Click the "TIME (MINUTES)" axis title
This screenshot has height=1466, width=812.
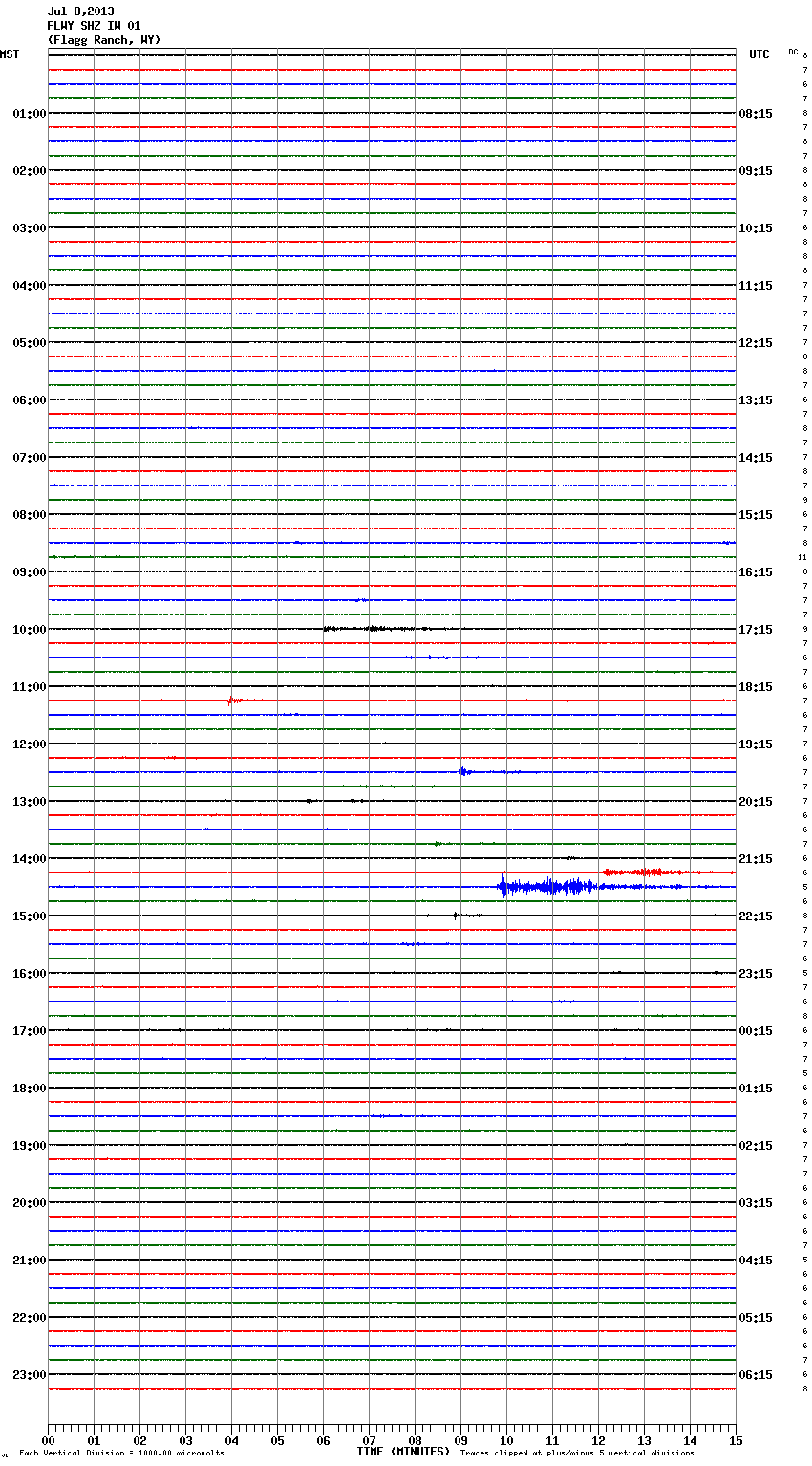click(403, 1452)
